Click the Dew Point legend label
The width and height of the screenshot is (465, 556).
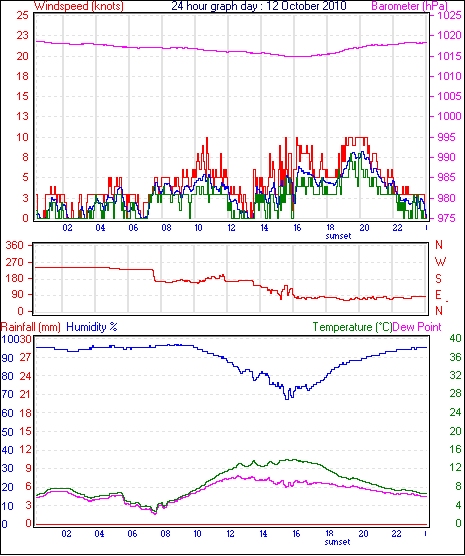pos(417,327)
